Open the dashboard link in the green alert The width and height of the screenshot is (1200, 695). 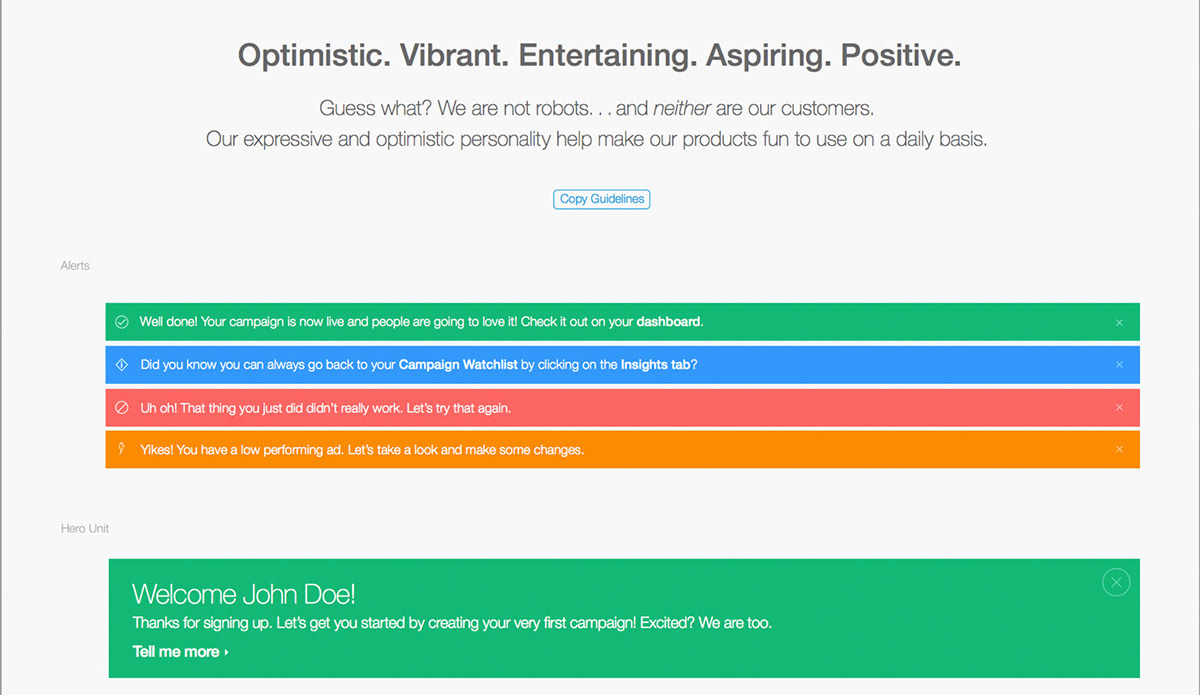coord(669,322)
